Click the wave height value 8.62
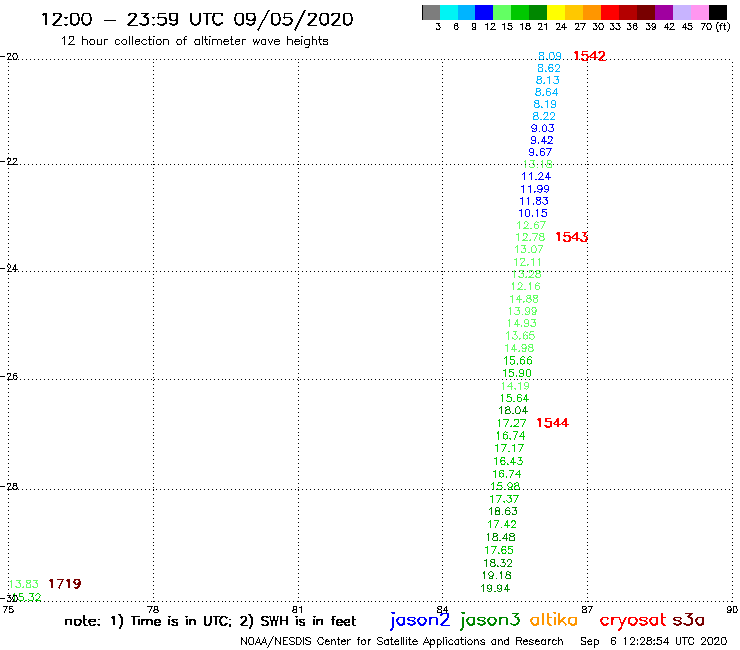Image resolution: width=740 pixels, height=650 pixels. (x=549, y=68)
